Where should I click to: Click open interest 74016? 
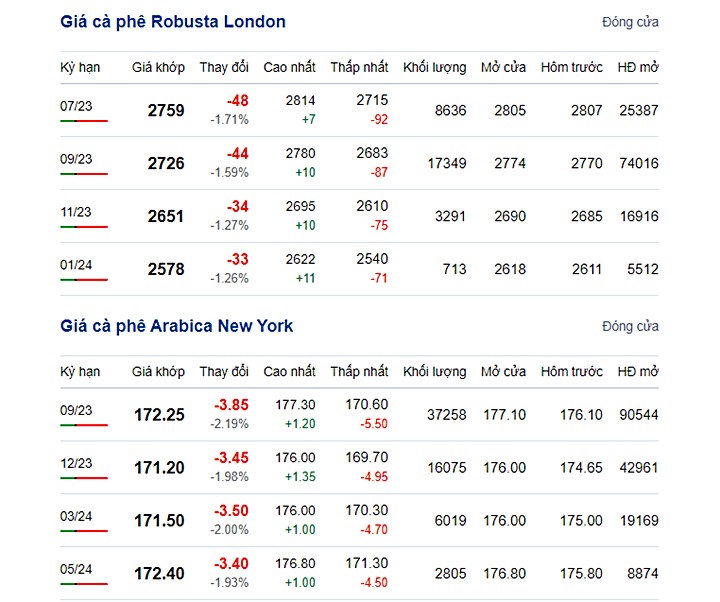pos(639,163)
